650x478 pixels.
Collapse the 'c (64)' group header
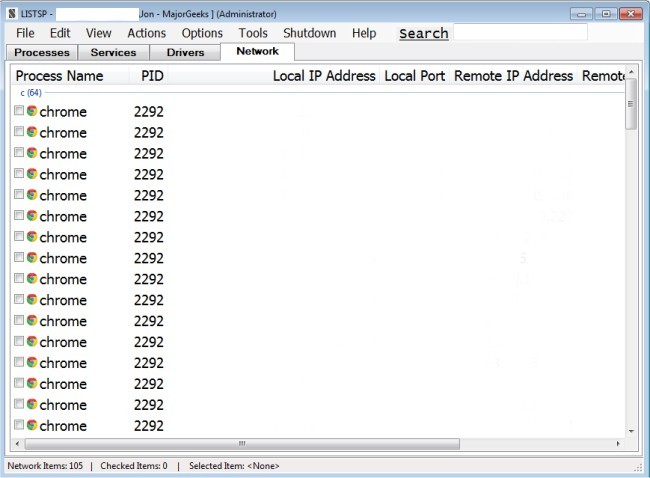tap(31, 93)
